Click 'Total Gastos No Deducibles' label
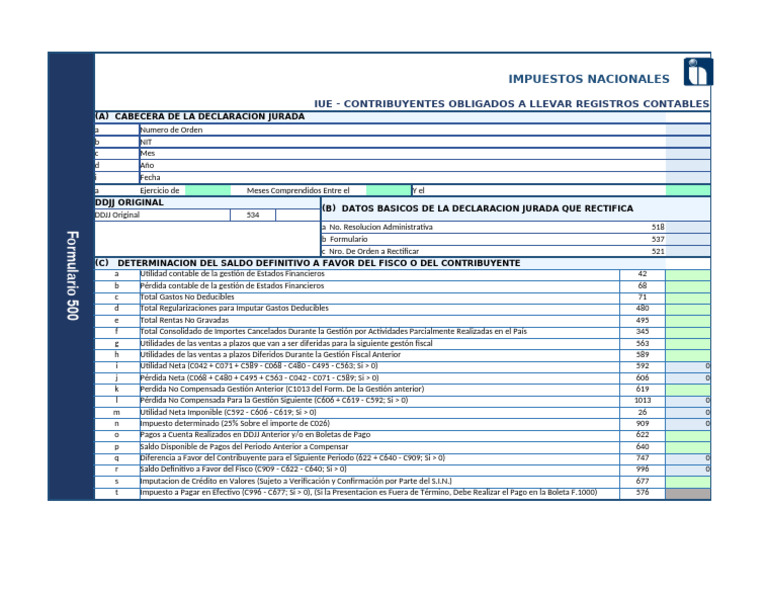This screenshot has height=594, width=768. [x=187, y=297]
